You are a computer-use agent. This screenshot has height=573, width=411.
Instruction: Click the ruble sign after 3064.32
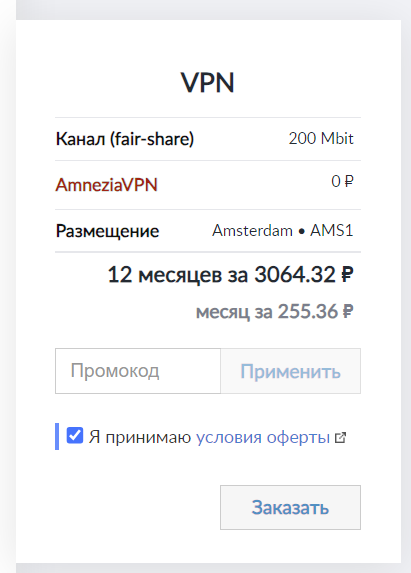pyautogui.click(x=347, y=274)
